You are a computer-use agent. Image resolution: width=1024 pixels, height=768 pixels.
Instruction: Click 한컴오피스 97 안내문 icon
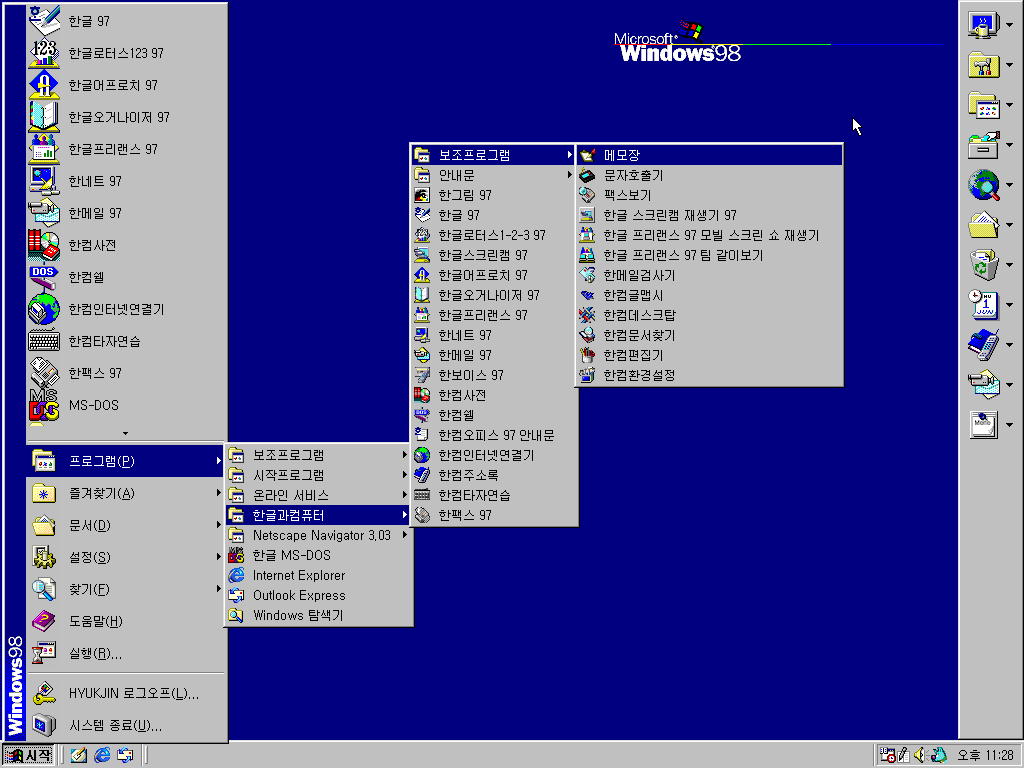[x=422, y=435]
